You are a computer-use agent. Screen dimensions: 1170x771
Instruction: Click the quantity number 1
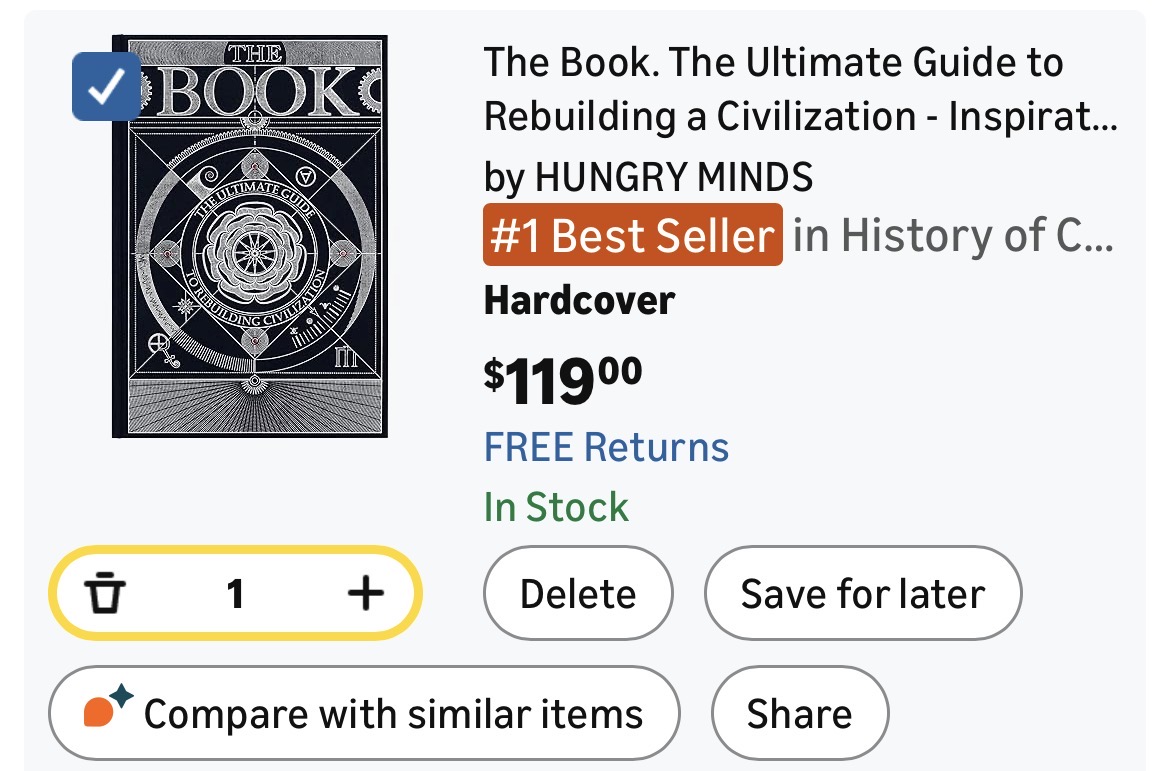[x=235, y=595]
